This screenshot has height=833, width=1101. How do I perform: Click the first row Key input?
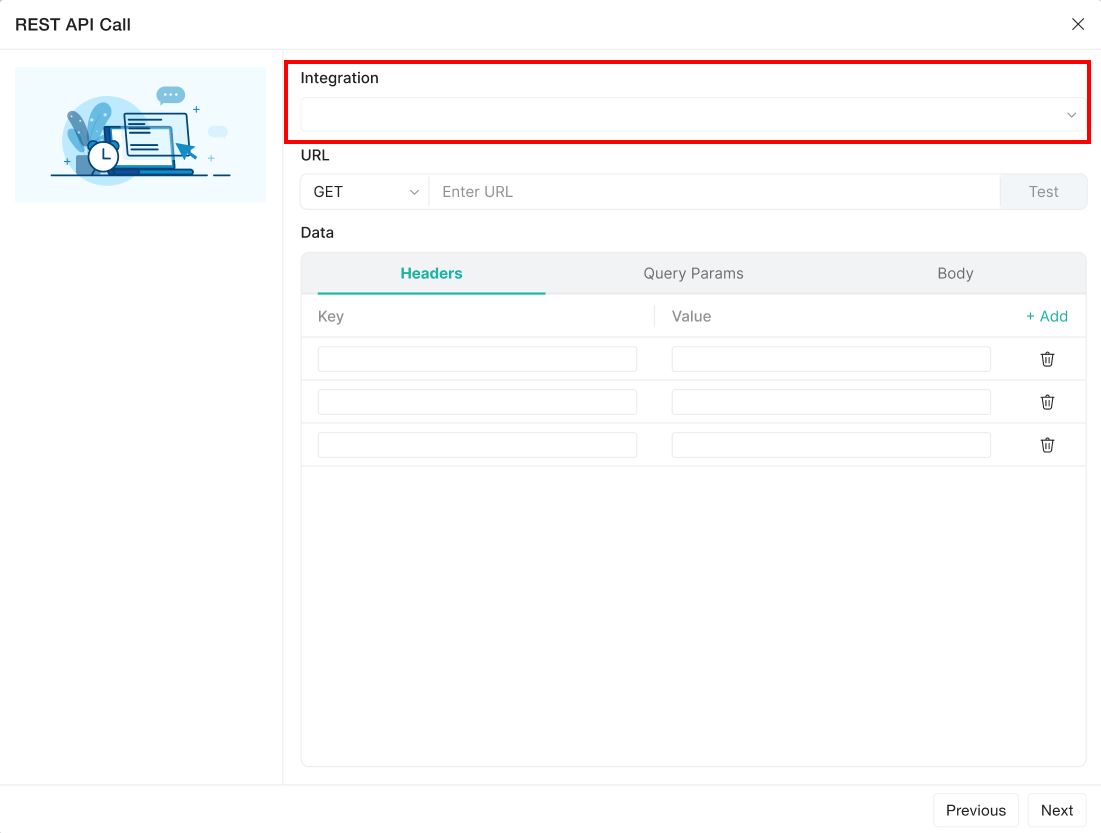477,359
